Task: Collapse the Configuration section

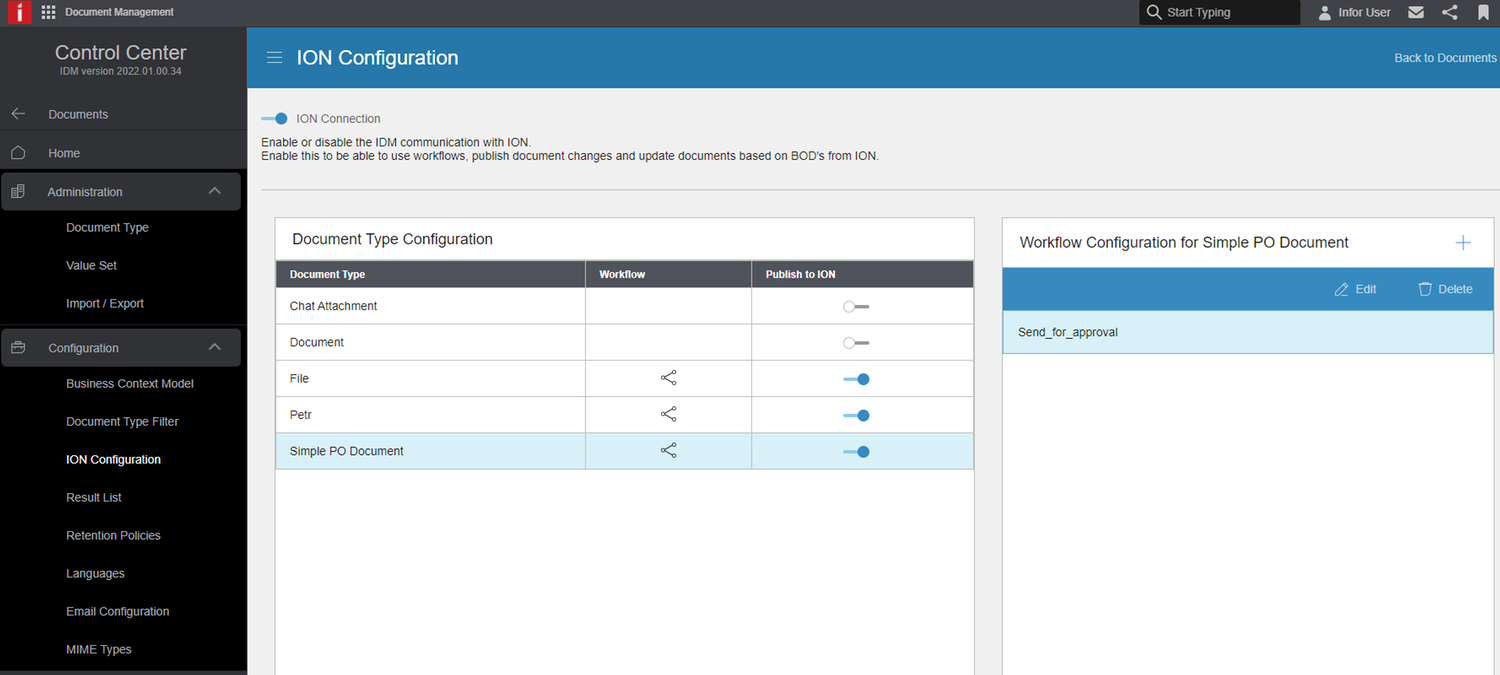Action: click(214, 346)
